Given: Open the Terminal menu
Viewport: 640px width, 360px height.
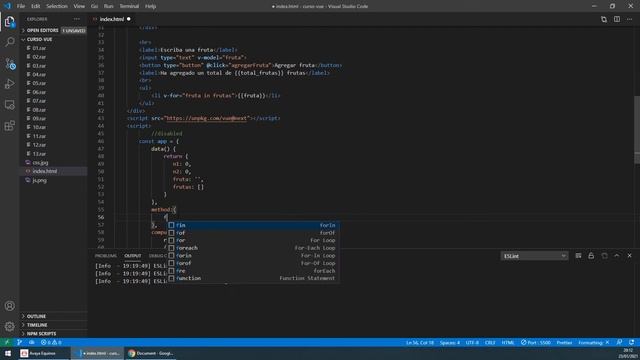Looking at the screenshot, I should point(129,6).
